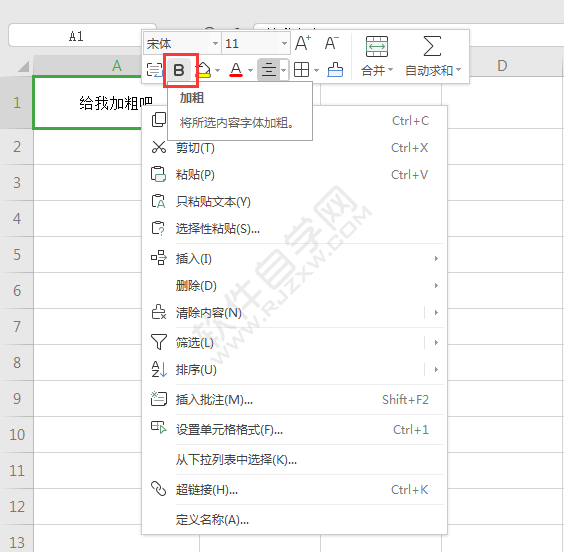Click the borders grid icon
The image size is (564, 552).
[x=301, y=70]
